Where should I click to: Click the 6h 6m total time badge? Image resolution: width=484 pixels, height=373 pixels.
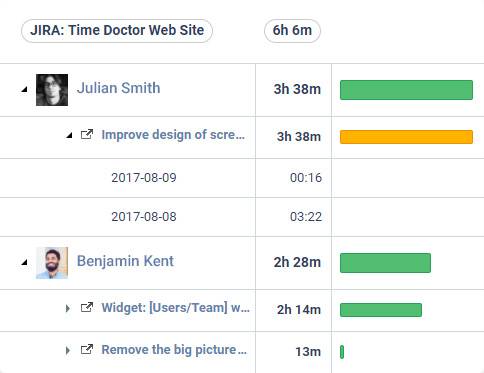pos(292,31)
